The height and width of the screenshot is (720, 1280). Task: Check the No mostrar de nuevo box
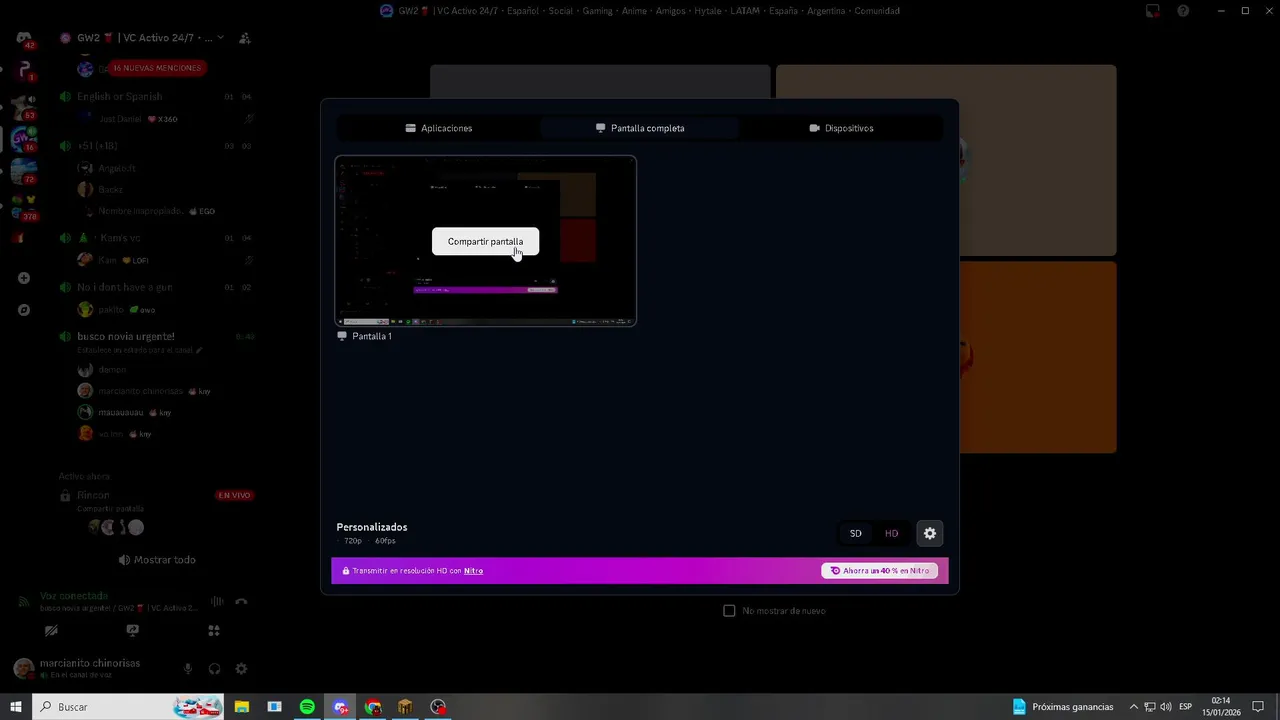[x=729, y=610]
